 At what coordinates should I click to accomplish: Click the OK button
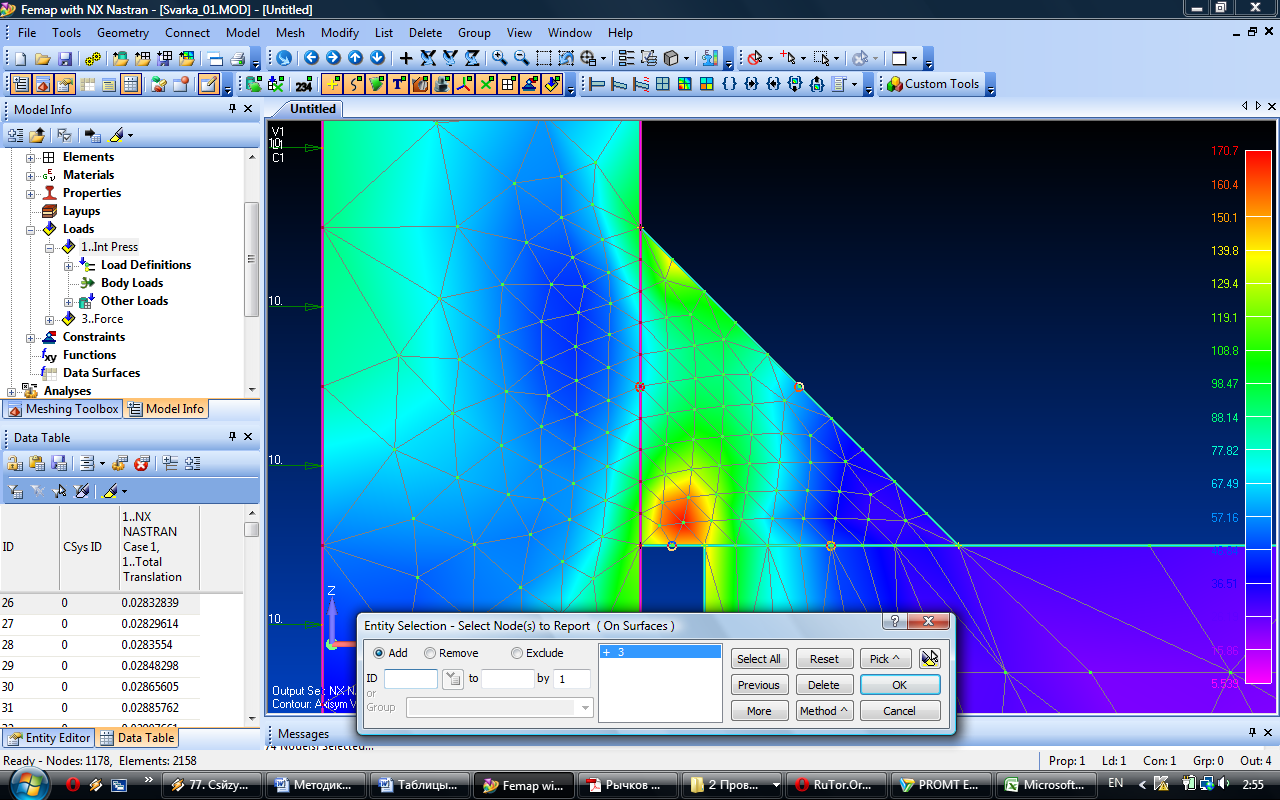pyautogui.click(x=900, y=685)
